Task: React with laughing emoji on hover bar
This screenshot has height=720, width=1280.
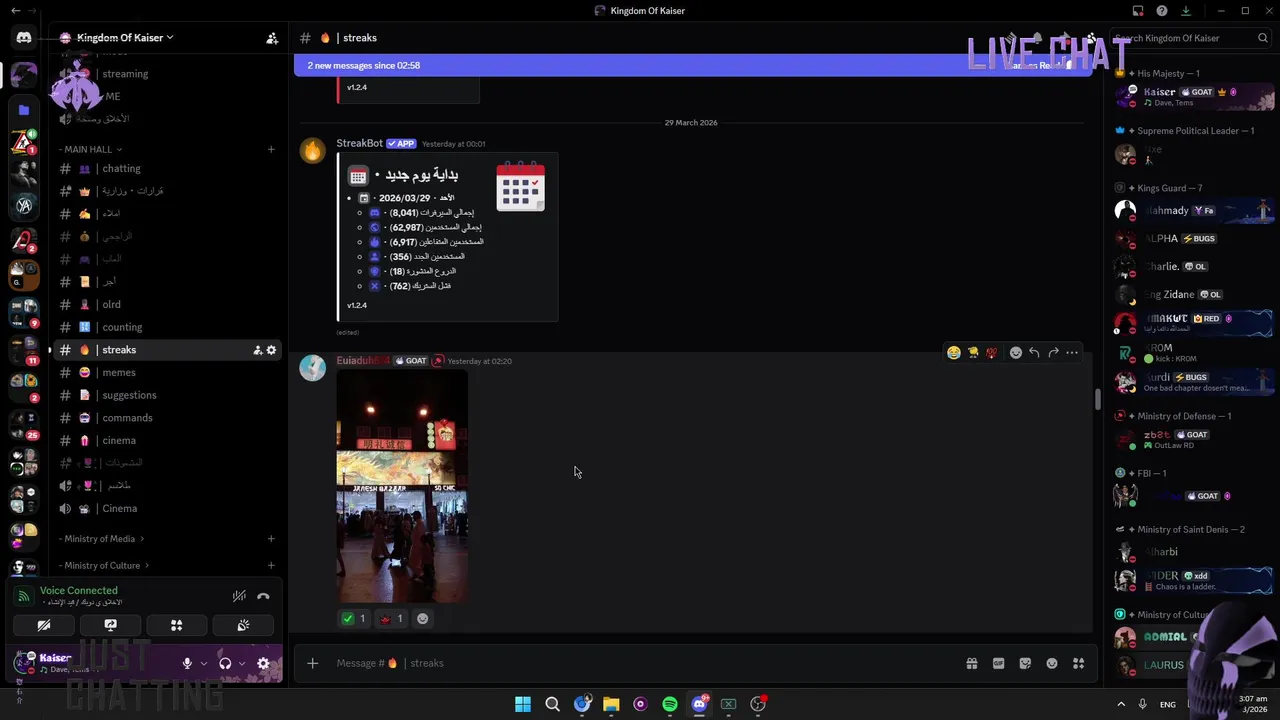Action: (x=954, y=352)
